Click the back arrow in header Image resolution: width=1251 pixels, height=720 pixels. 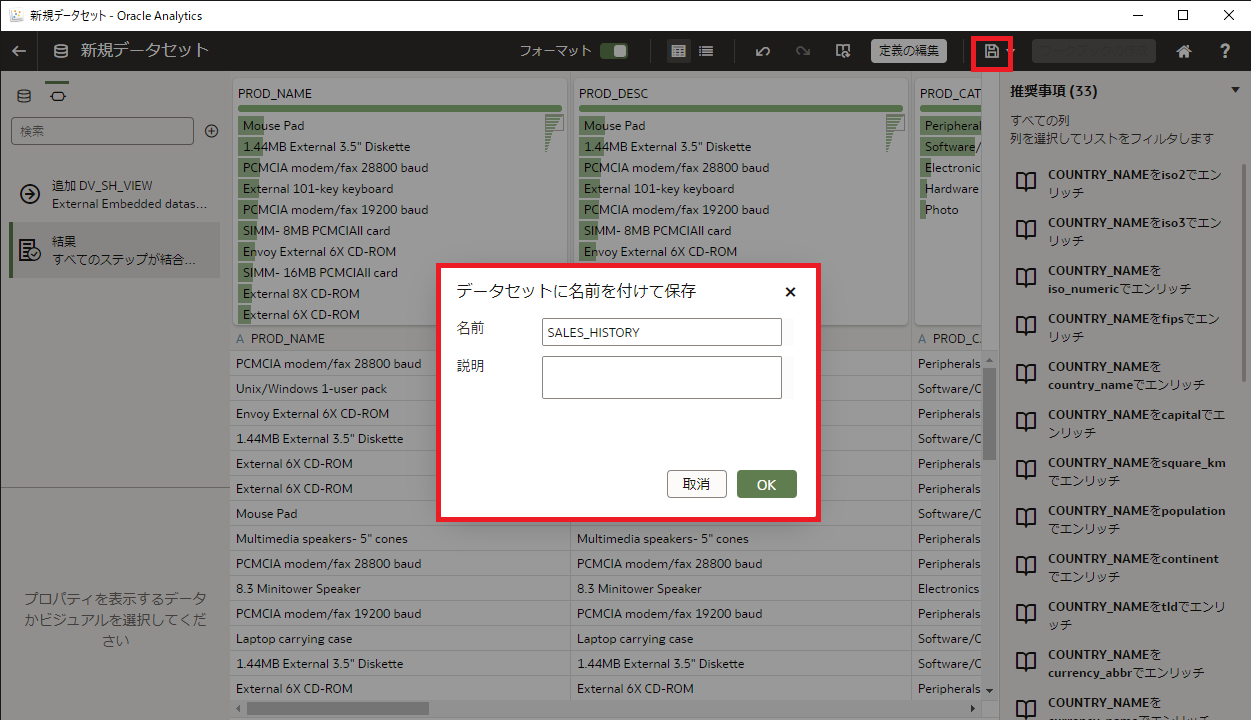[x=18, y=51]
